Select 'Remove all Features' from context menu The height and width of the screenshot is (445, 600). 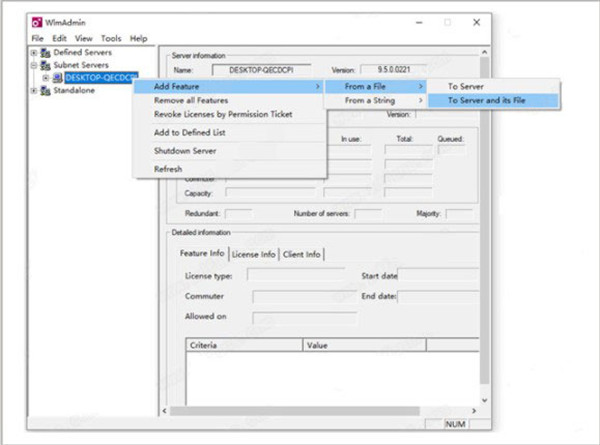(x=190, y=100)
